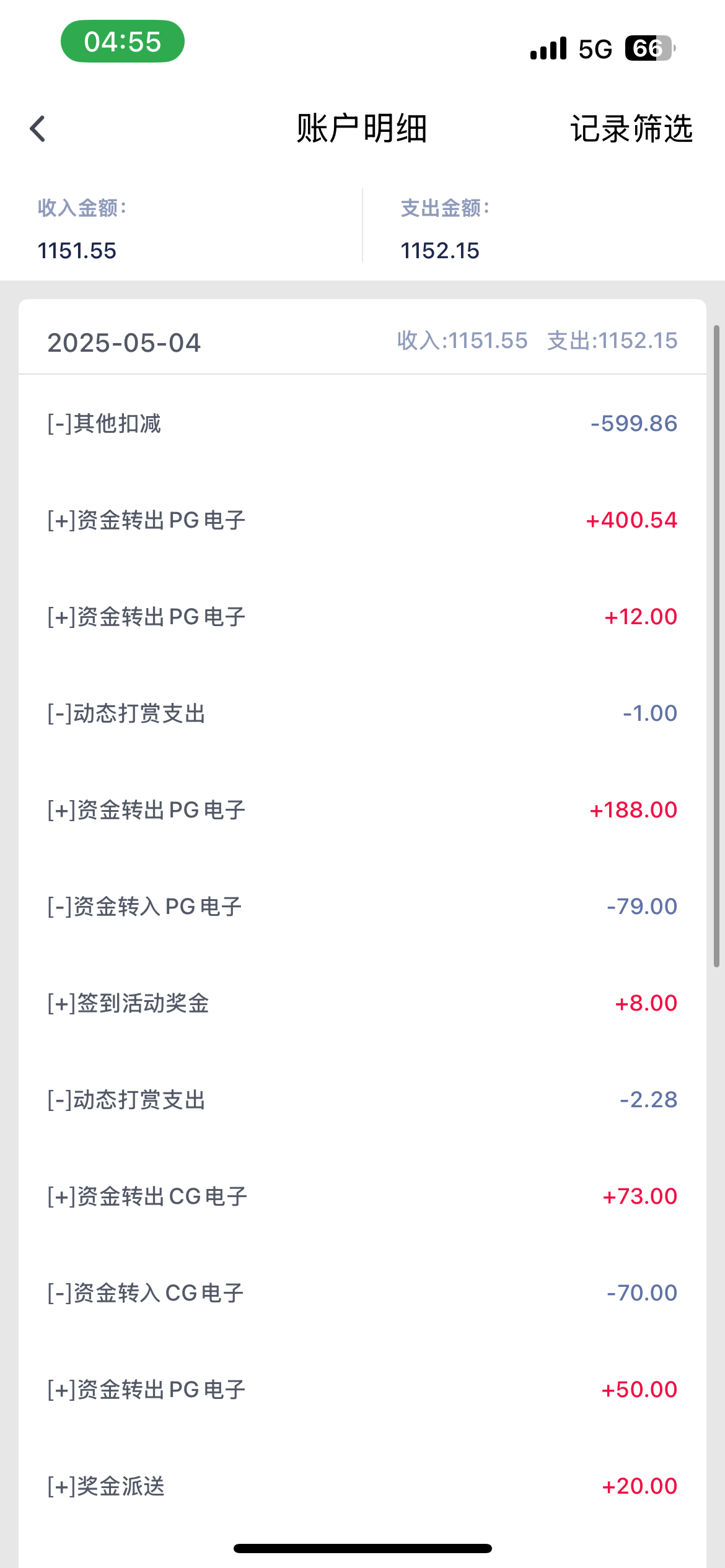The height and width of the screenshot is (1568, 725).
Task: Click the vertical scrollbar on the right
Action: click(x=716, y=644)
